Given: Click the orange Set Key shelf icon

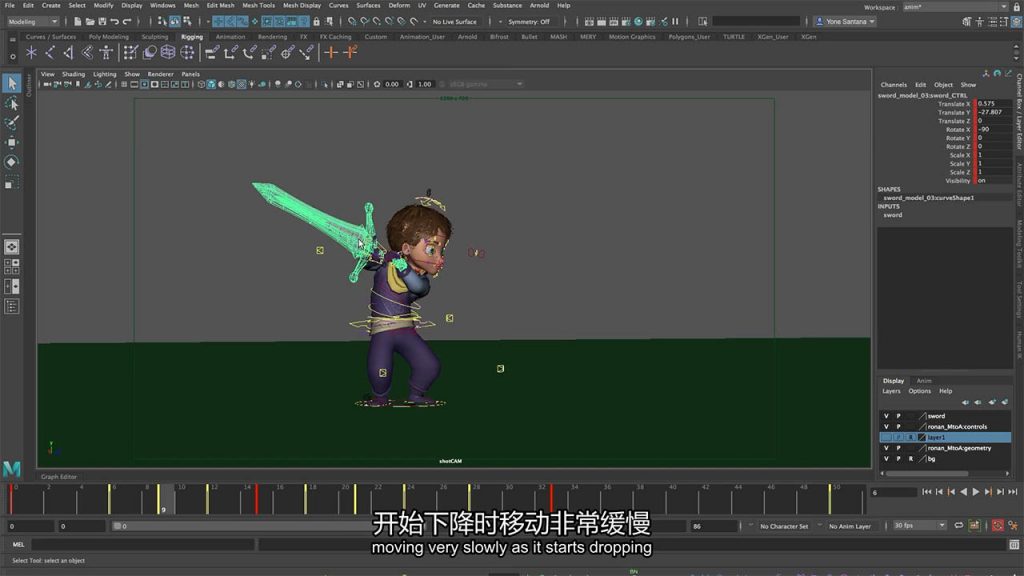Looking at the screenshot, I should 331,52.
